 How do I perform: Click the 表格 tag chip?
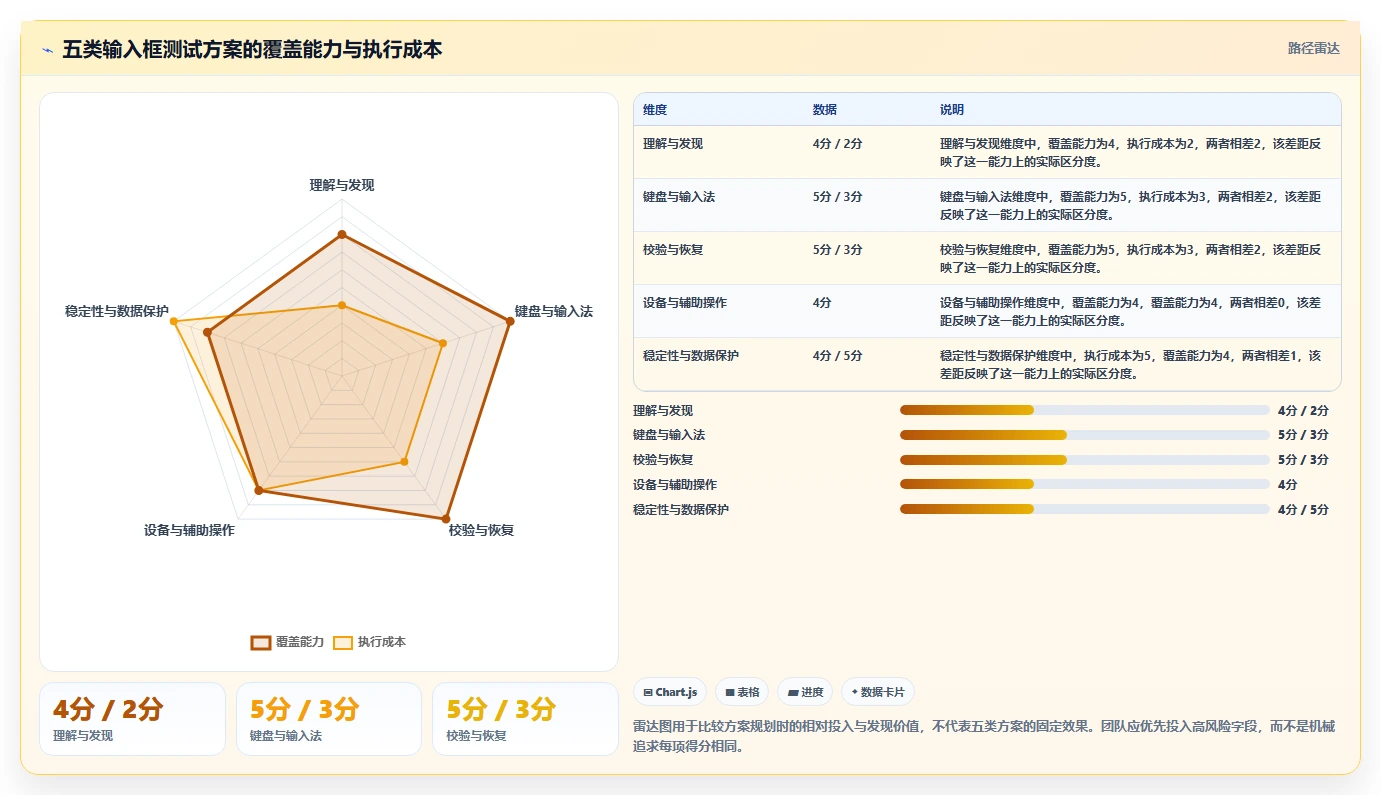click(742, 692)
